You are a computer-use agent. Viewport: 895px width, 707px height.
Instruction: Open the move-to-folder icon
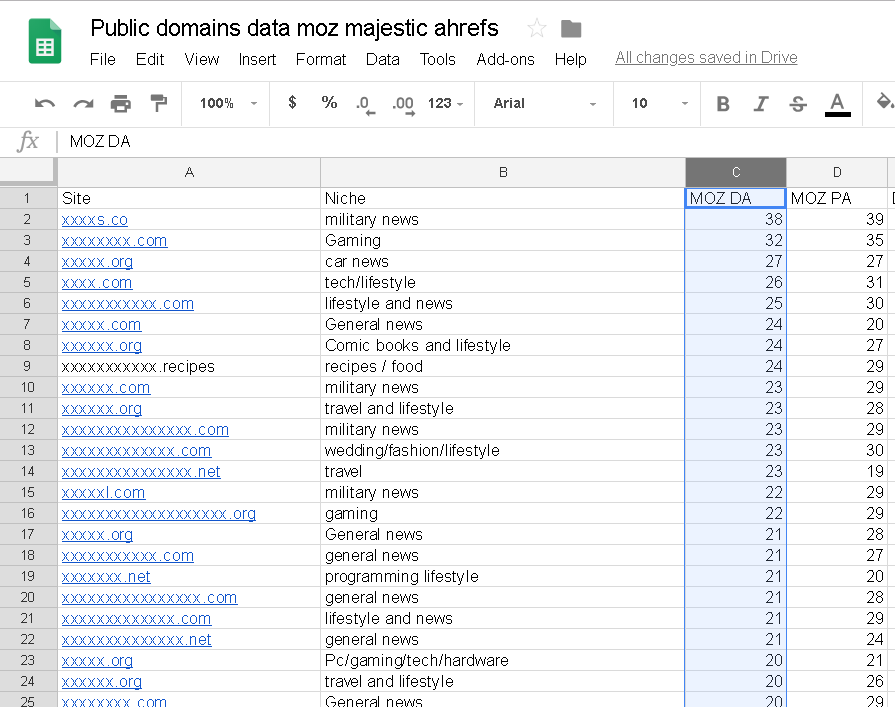[x=571, y=28]
